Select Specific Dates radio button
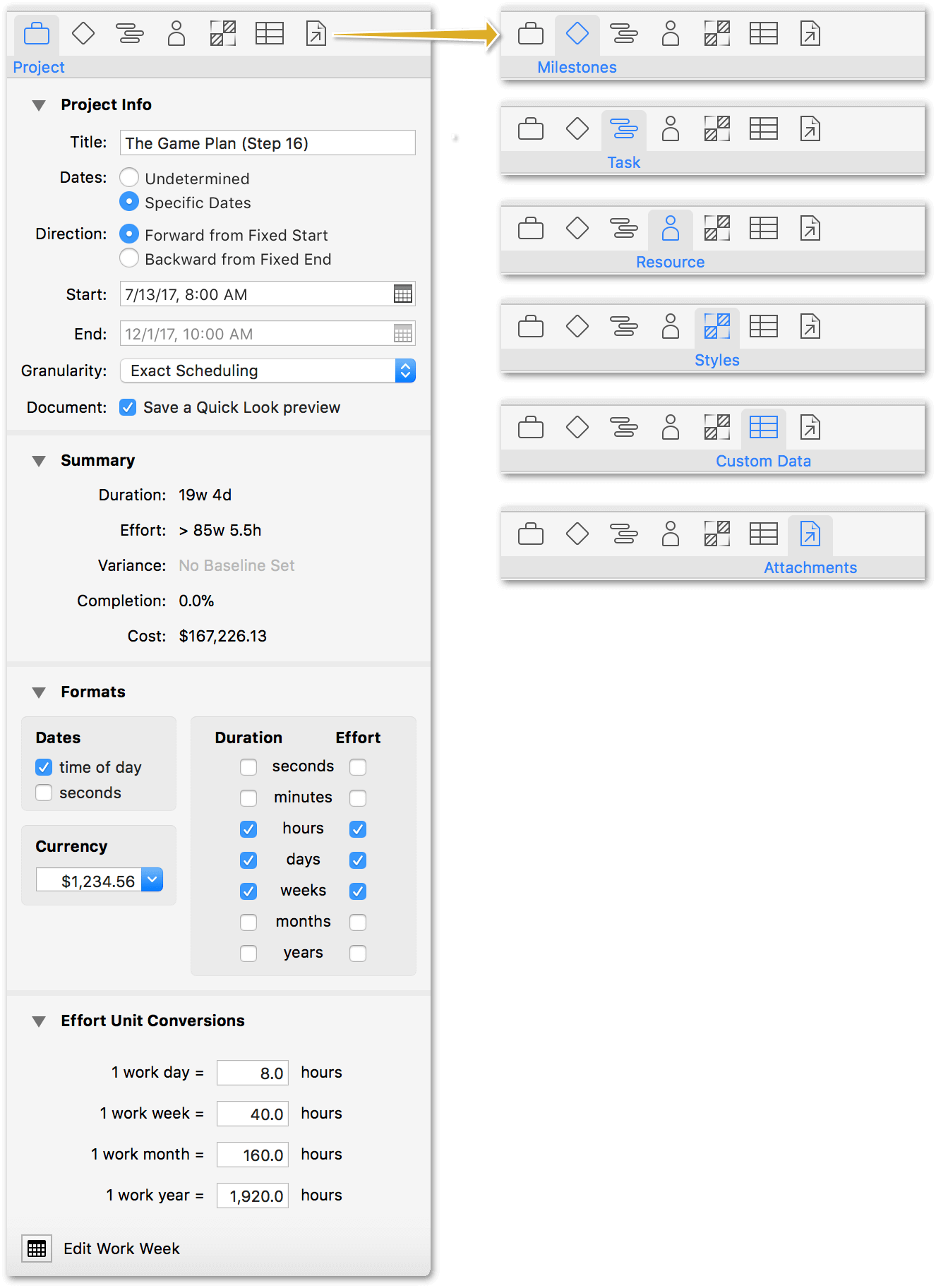 pos(129,201)
